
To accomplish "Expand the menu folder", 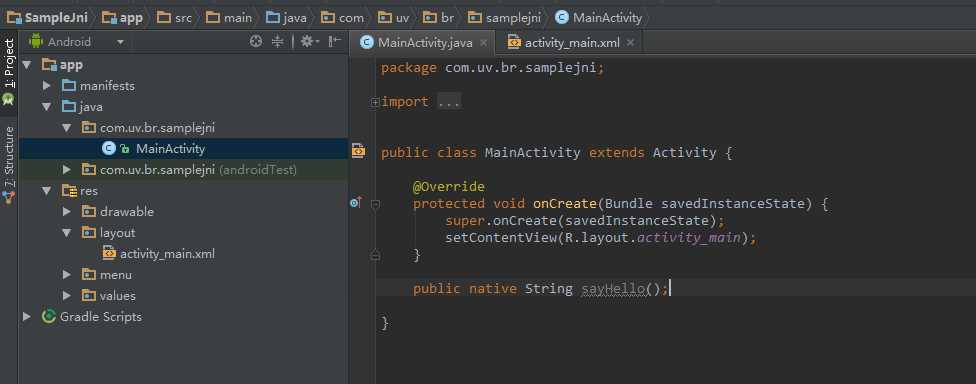I will point(67,275).
